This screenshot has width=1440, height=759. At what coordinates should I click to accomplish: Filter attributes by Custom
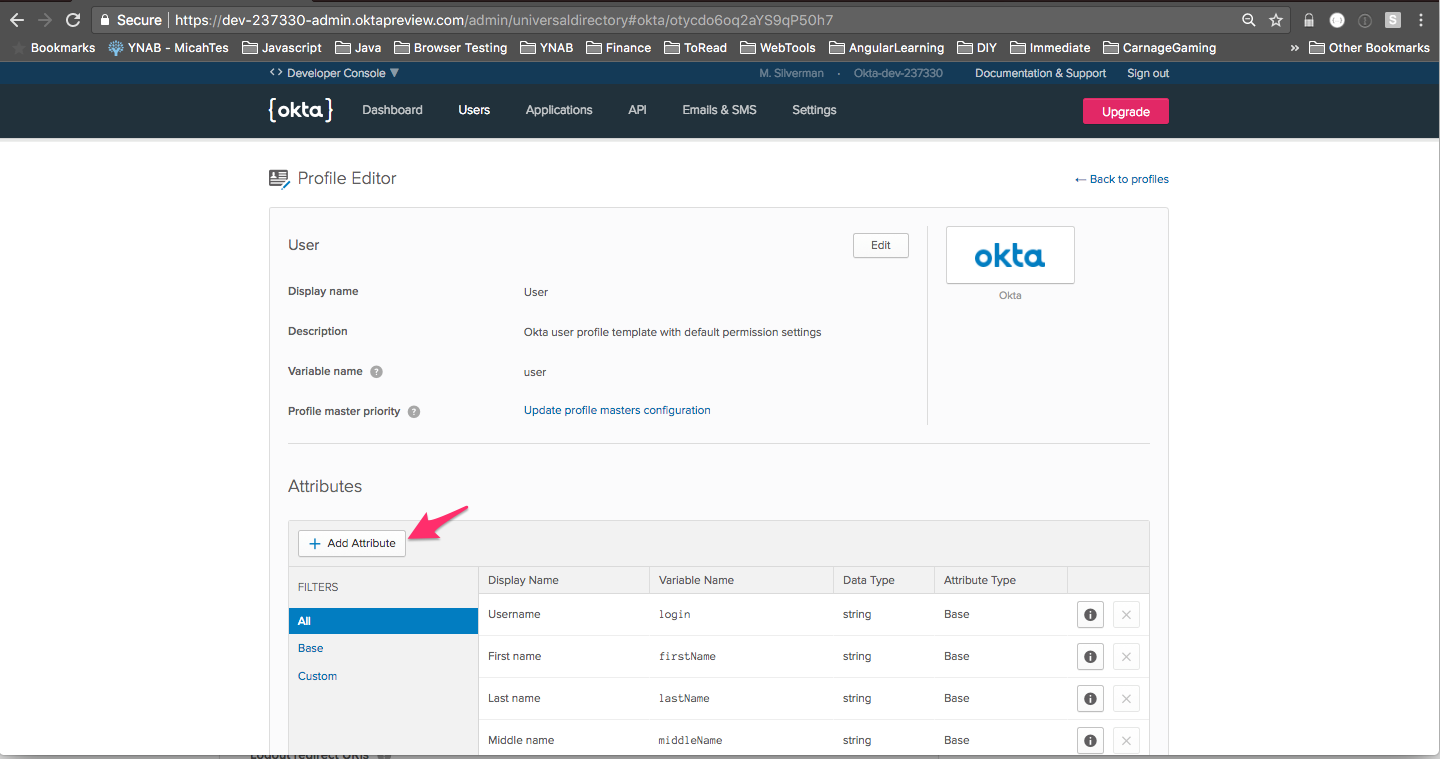pyautogui.click(x=317, y=676)
